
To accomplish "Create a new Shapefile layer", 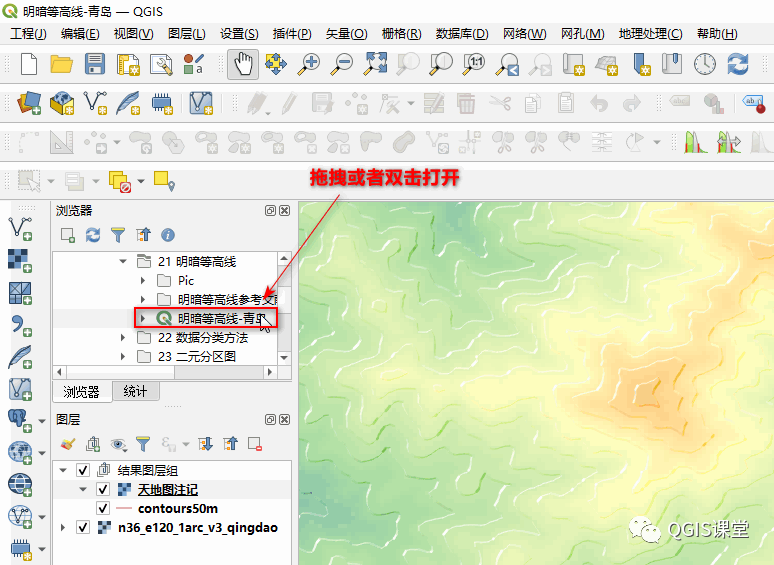I will 95,103.
